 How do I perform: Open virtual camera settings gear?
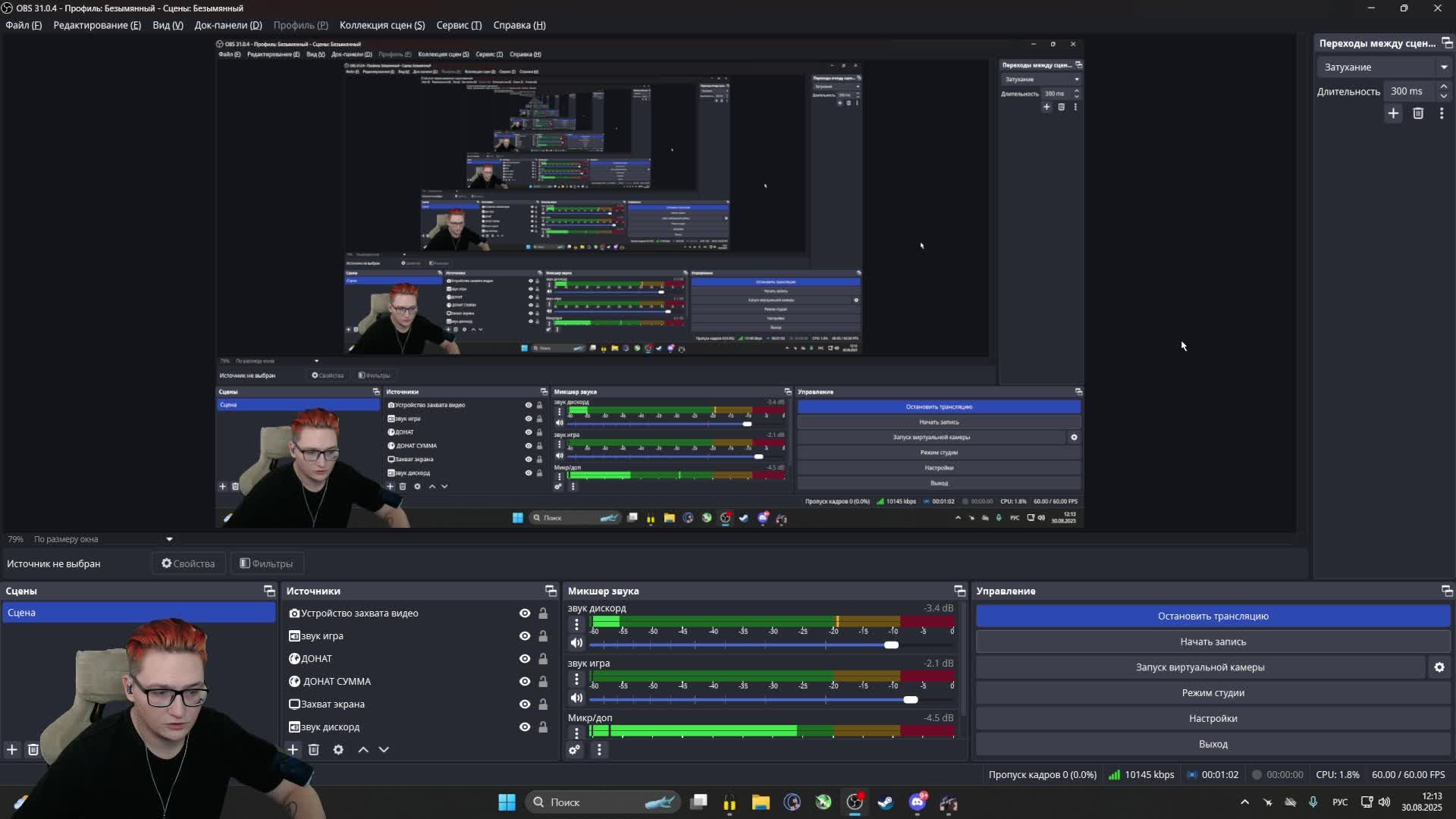[x=1439, y=667]
